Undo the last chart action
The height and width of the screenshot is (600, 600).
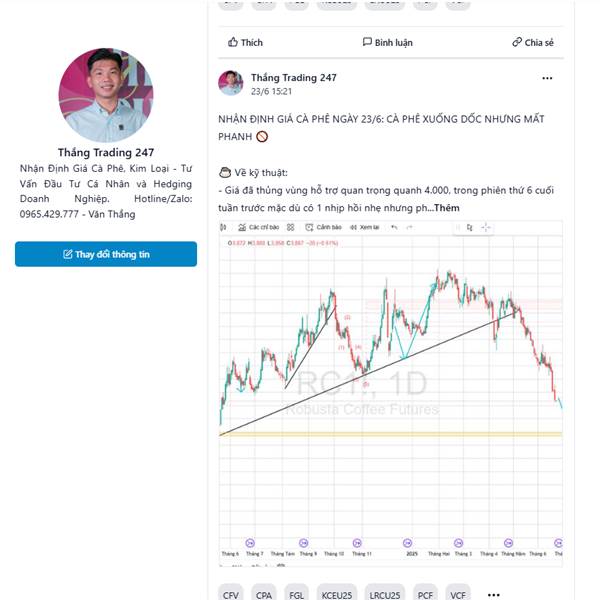[394, 227]
